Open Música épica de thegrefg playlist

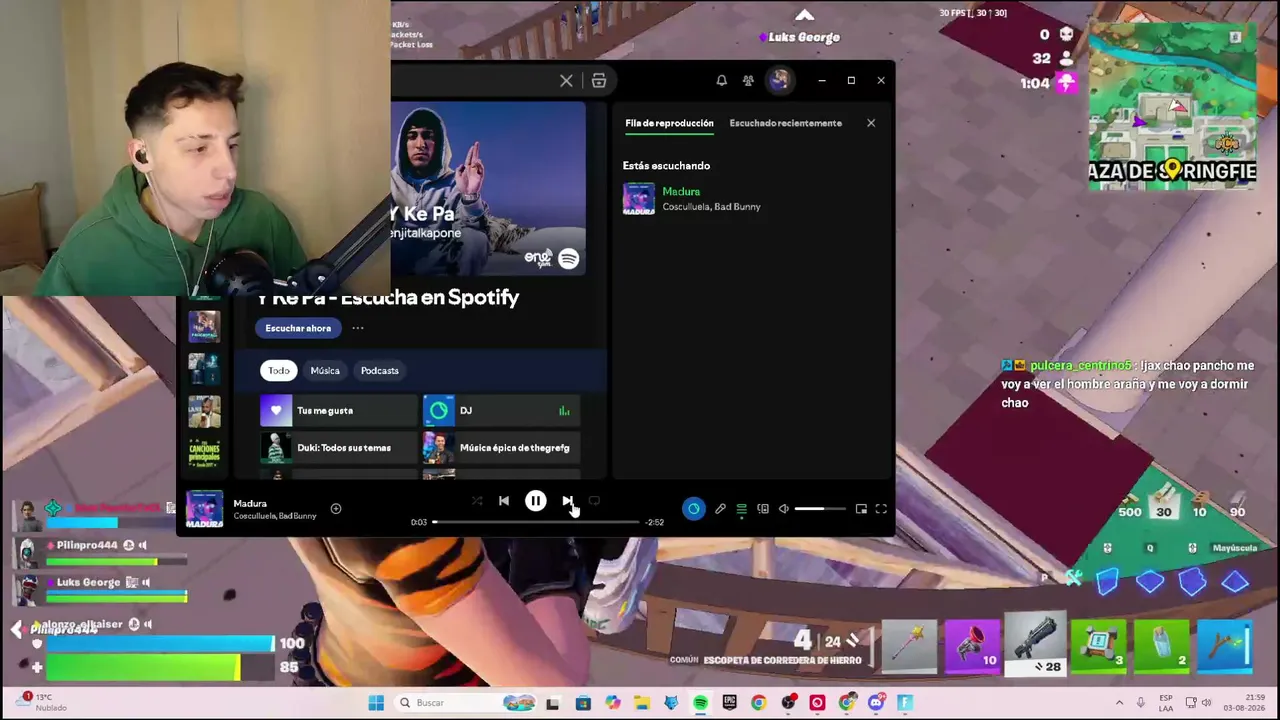(500, 448)
